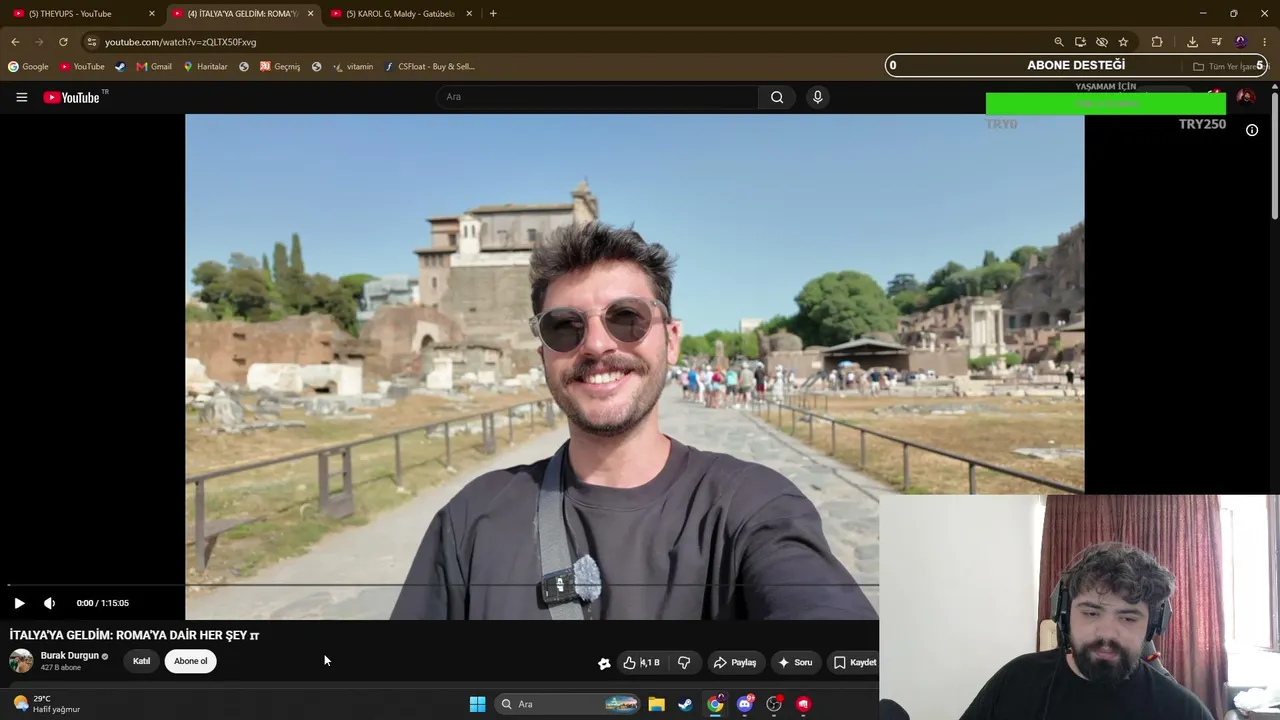
Task: Seek on the video progress bar
Action: pos(444,585)
